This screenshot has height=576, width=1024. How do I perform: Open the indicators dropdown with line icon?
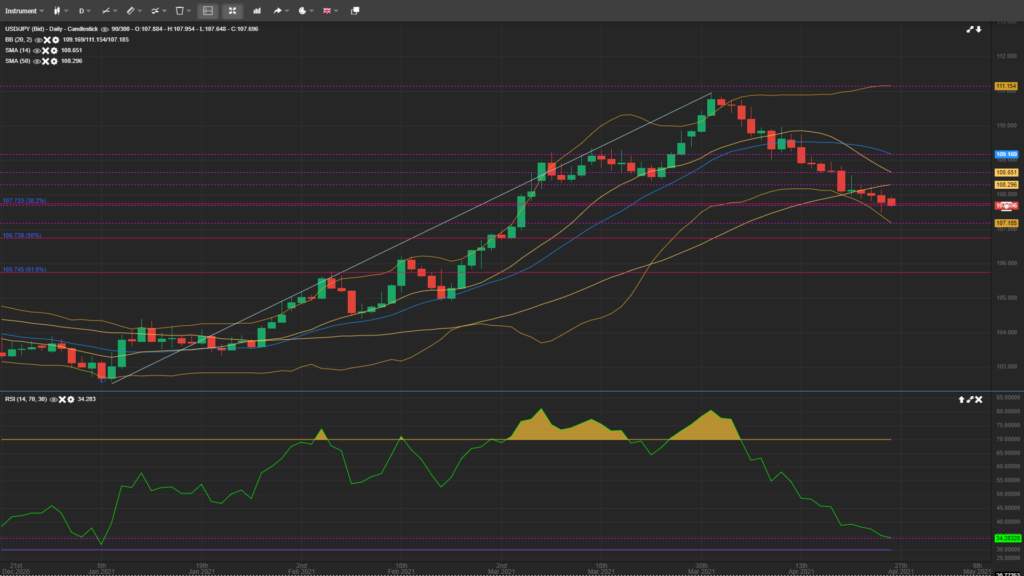point(109,10)
